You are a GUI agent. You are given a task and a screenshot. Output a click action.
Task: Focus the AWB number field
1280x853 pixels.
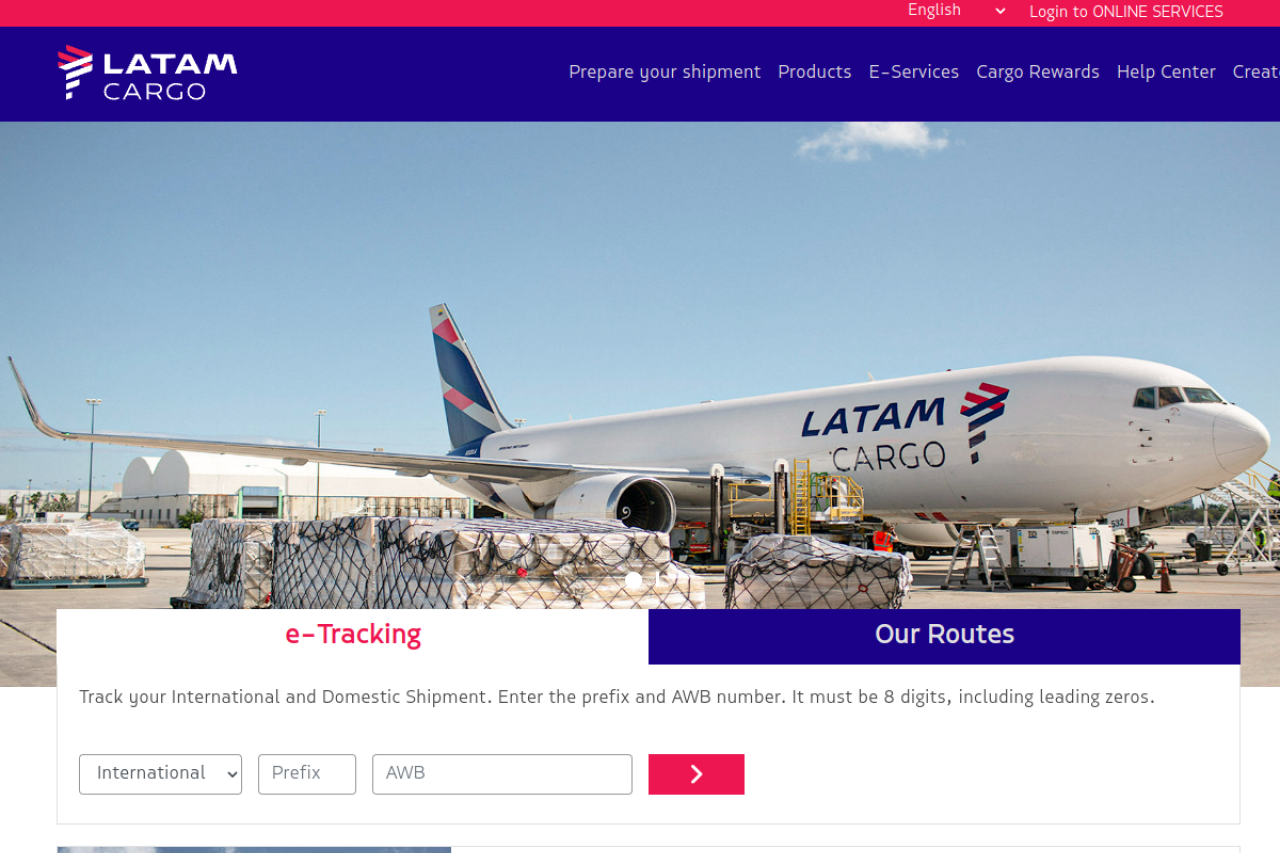[x=502, y=774]
